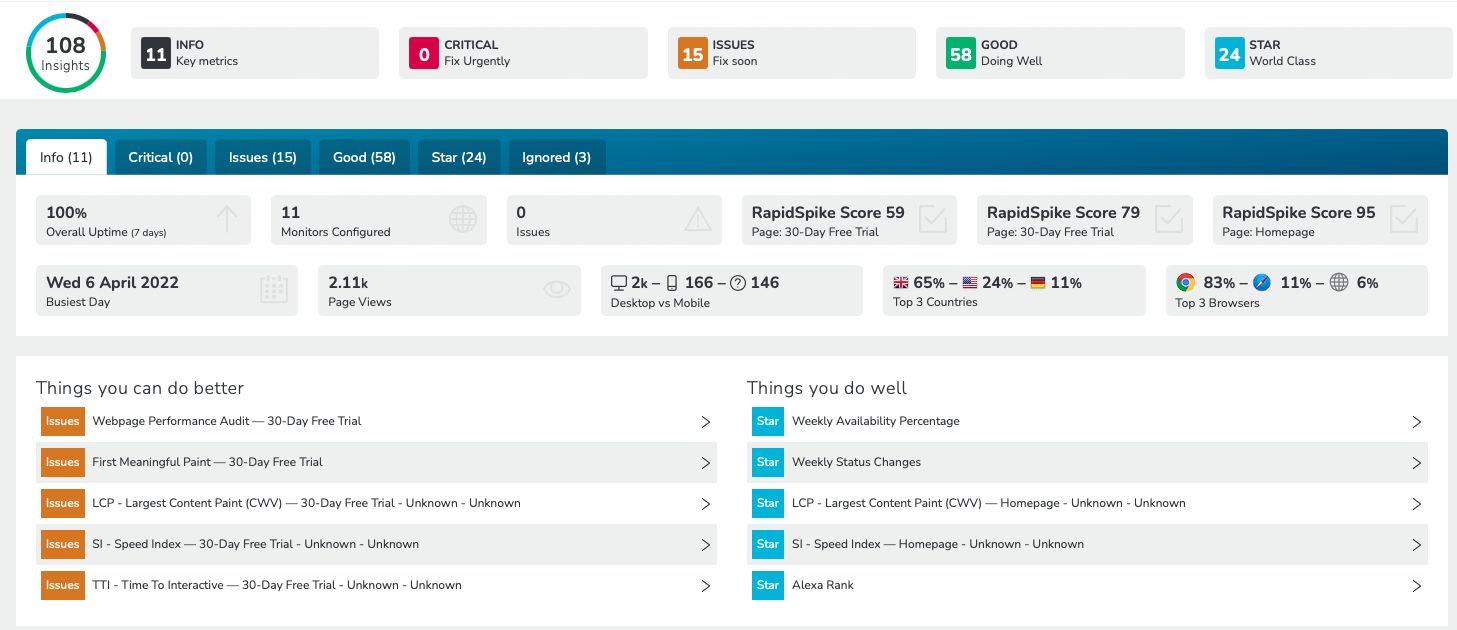Click the checkmark on RapidSpike Score 59
Screen dimensions: 1457x630
933,219
